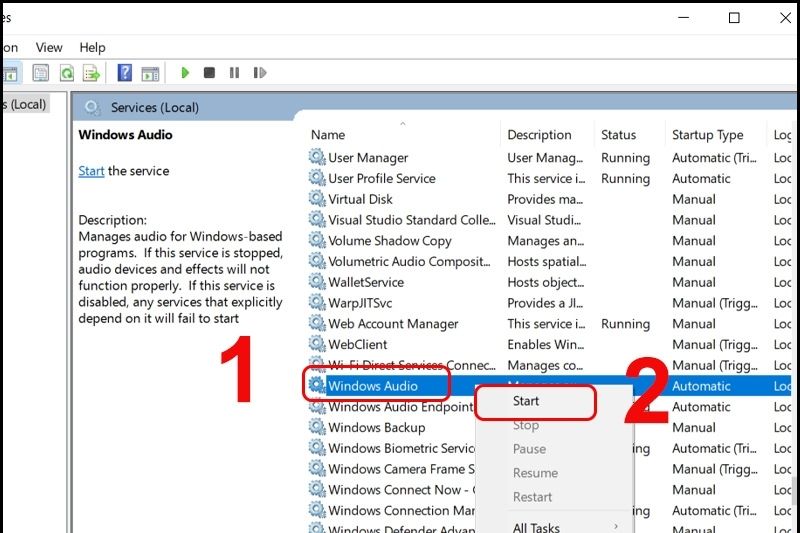Screen dimensions: 800x533
Task: Select the Volume Shadow Copy service
Action: click(390, 241)
